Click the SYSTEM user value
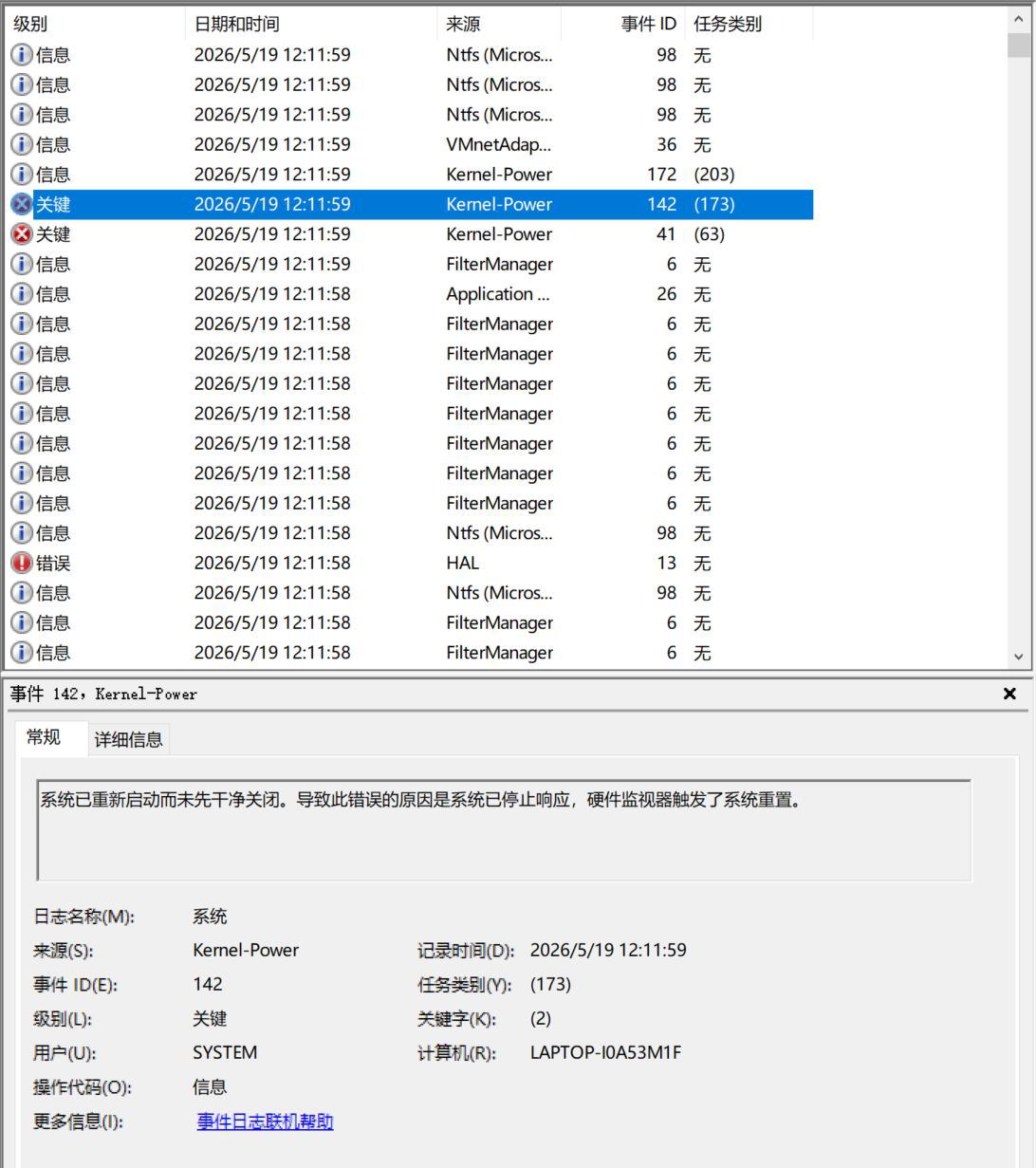 (225, 1052)
